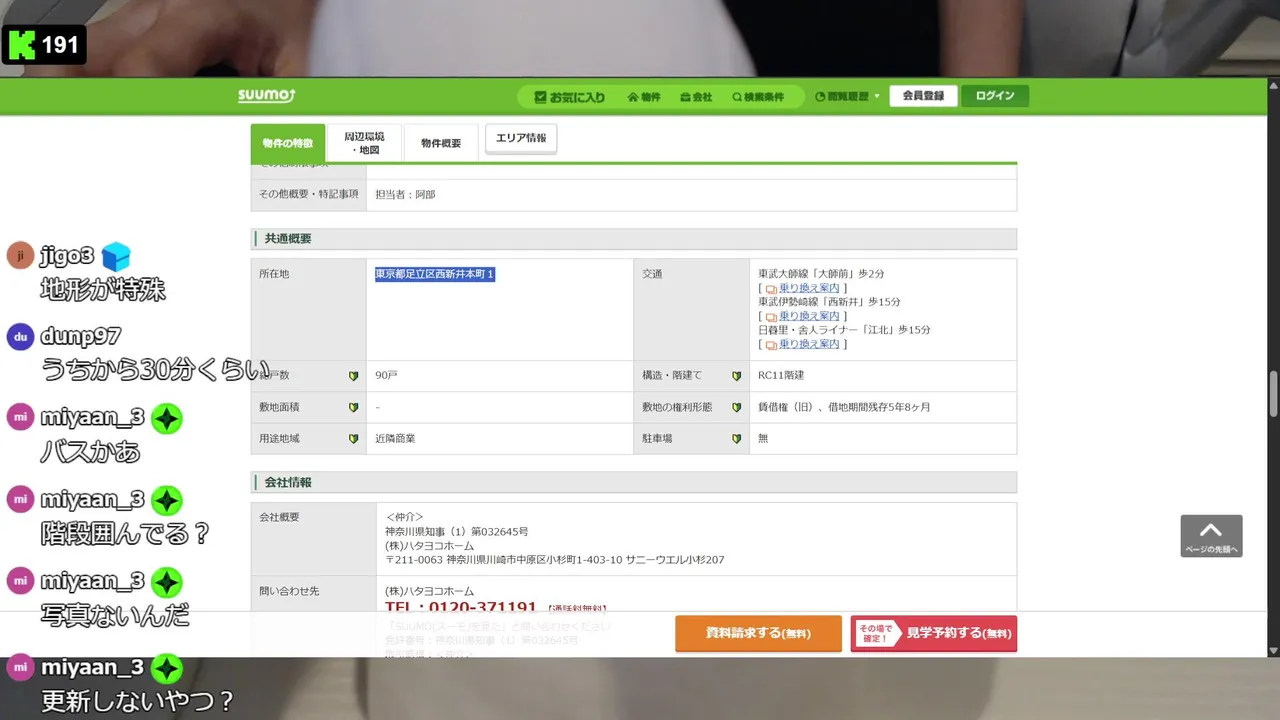This screenshot has width=1280, height=720.
Task: Click the 共通概要 section heading
Action: click(x=288, y=239)
